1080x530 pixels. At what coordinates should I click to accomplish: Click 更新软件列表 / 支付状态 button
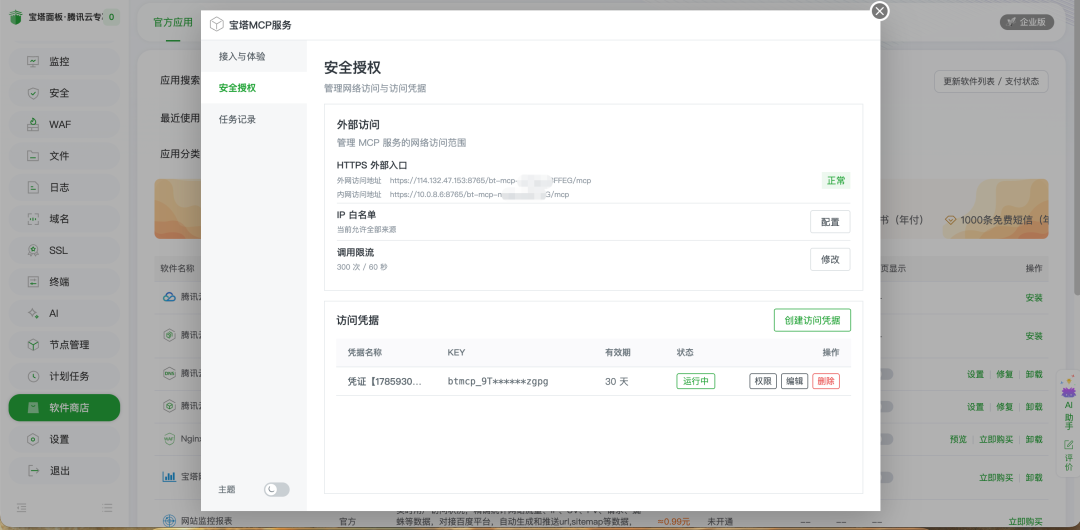tap(991, 81)
